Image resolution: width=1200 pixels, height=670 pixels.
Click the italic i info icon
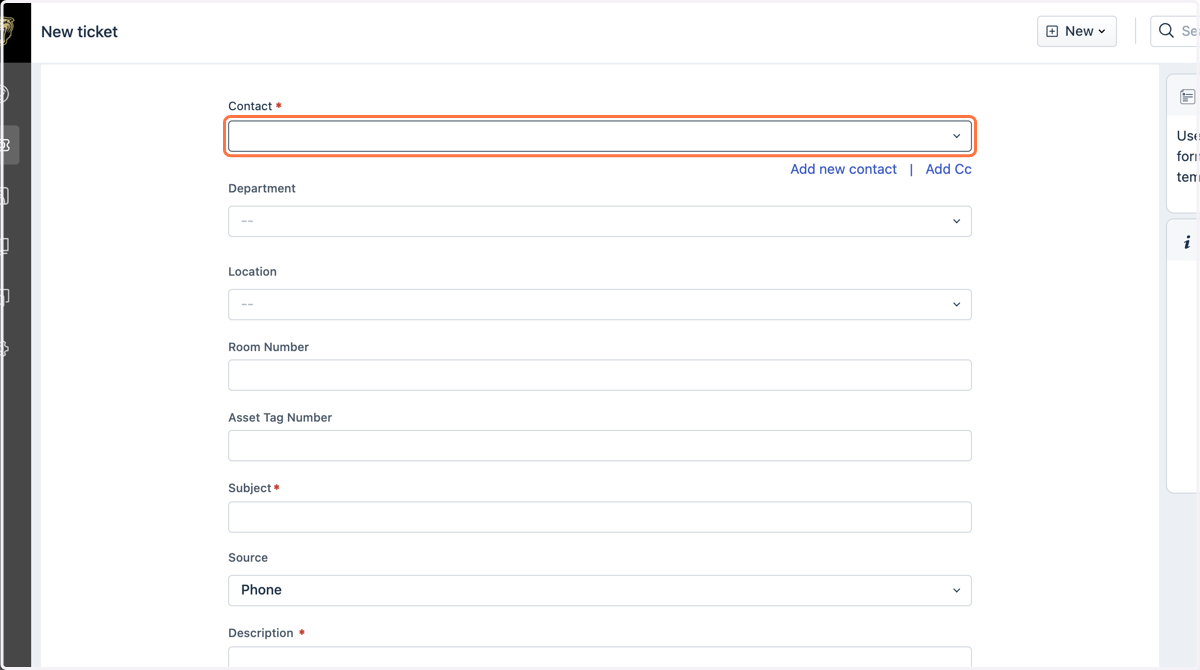(1187, 242)
